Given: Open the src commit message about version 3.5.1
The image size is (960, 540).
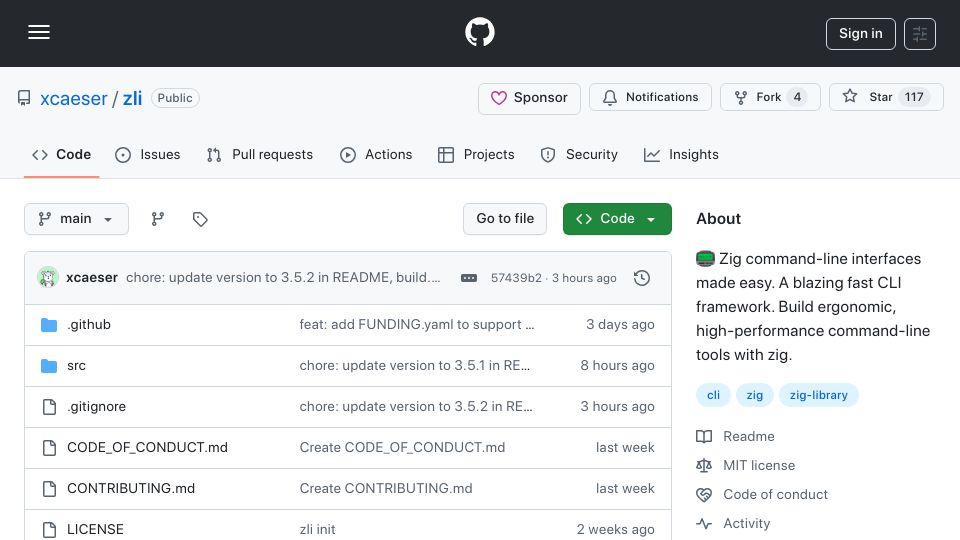Looking at the screenshot, I should pyautogui.click(x=414, y=366).
